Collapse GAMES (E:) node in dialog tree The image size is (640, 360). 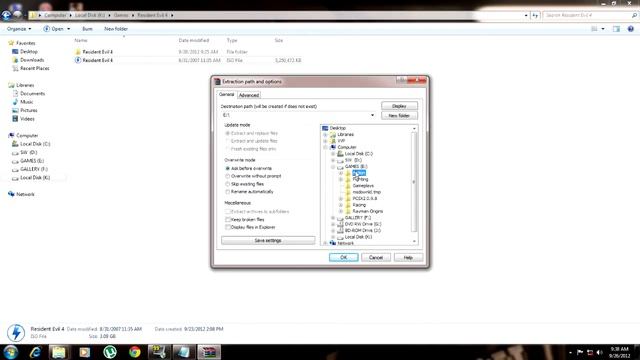(x=333, y=167)
